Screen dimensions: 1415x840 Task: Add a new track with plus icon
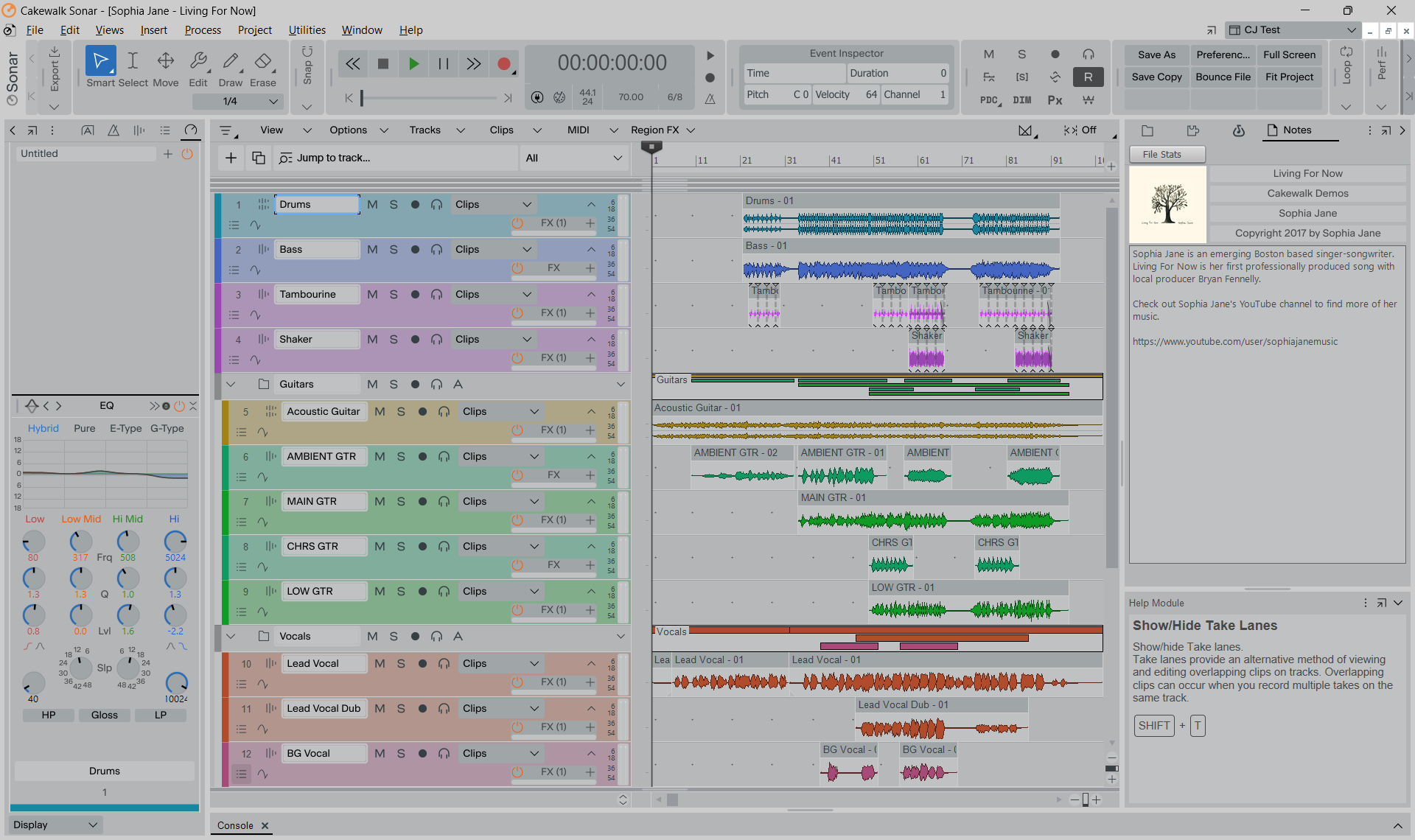click(x=231, y=158)
